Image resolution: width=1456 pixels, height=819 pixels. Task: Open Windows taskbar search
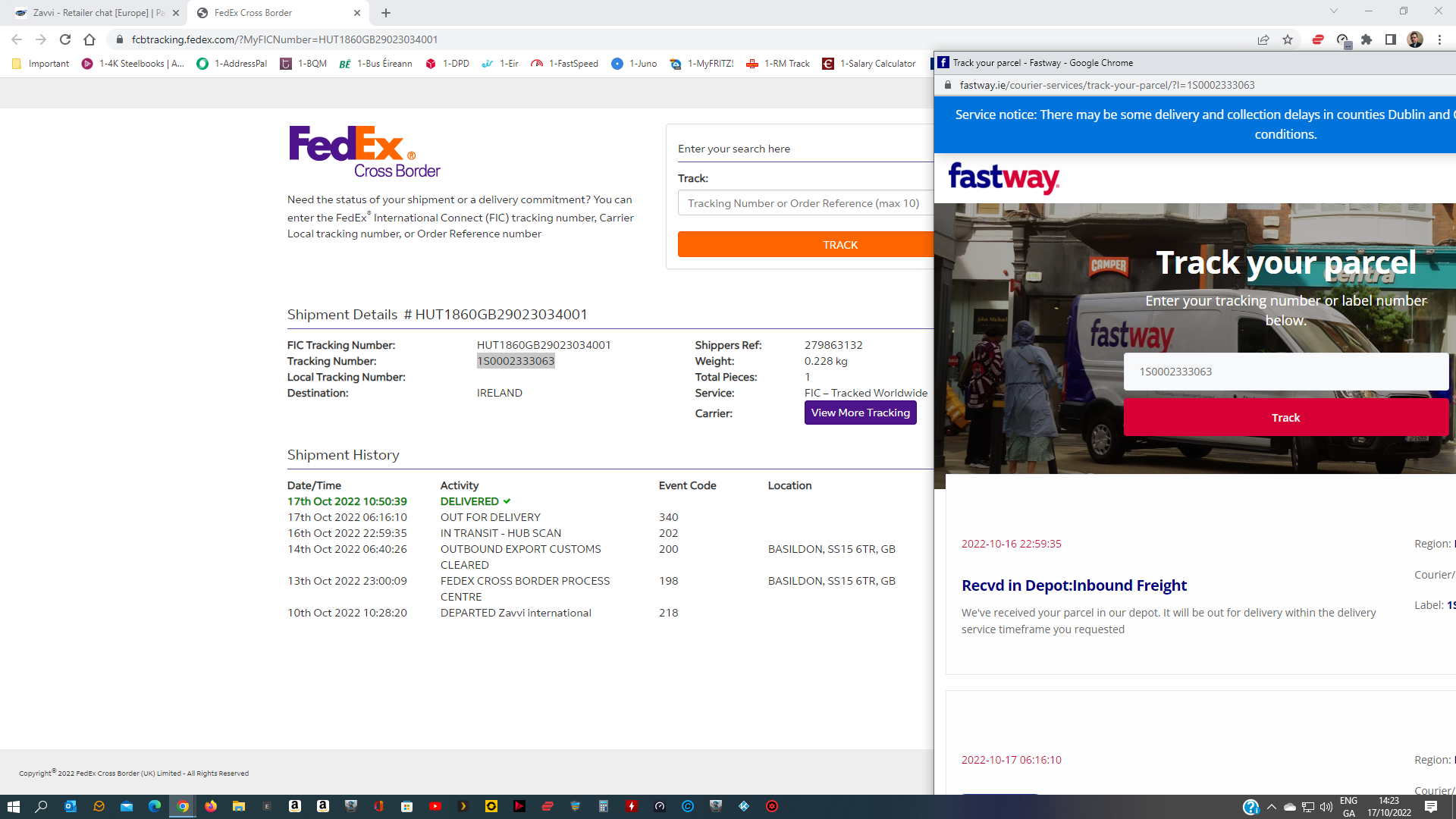coord(41,806)
